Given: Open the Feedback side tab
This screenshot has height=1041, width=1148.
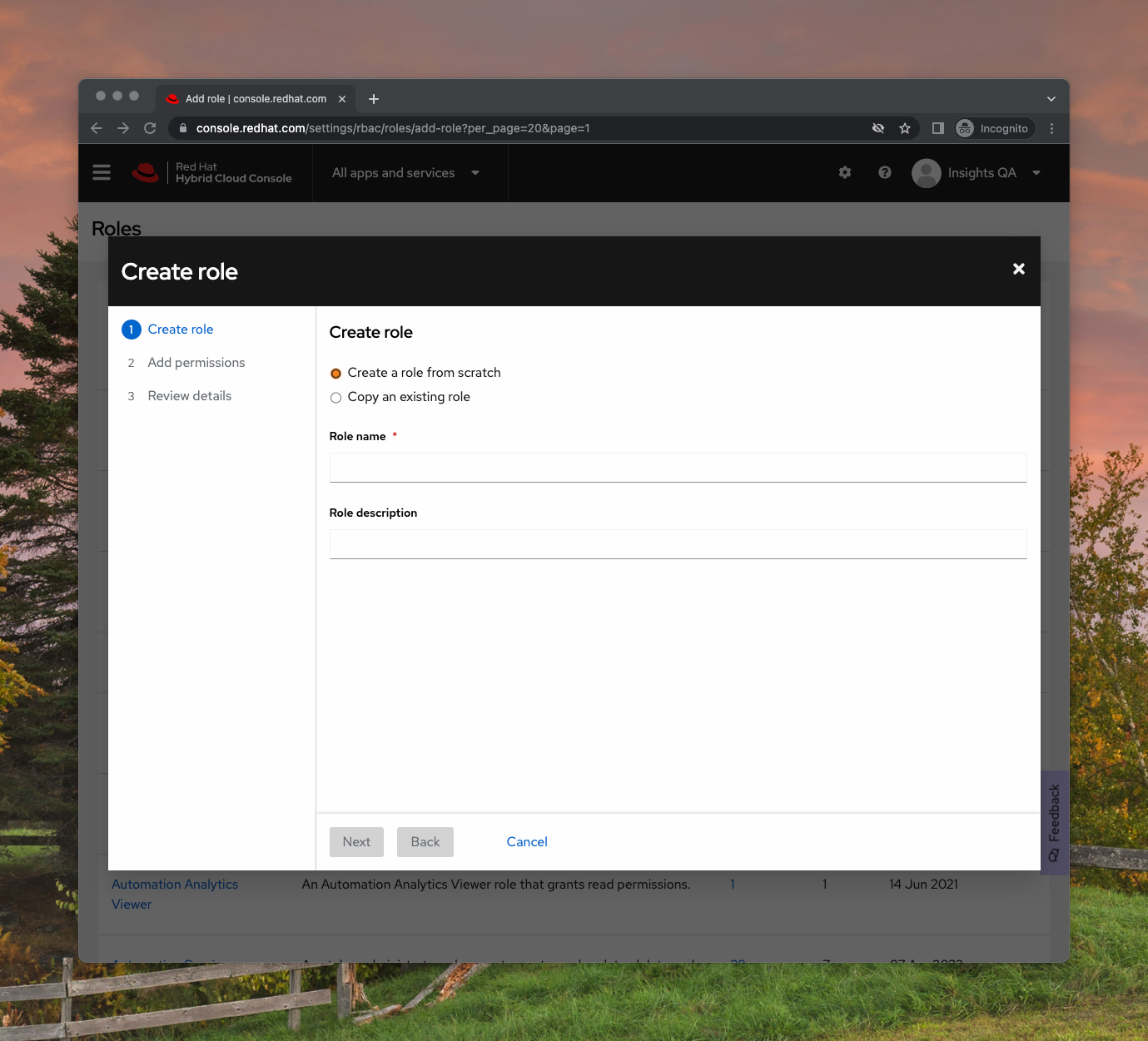Looking at the screenshot, I should coord(1055,822).
